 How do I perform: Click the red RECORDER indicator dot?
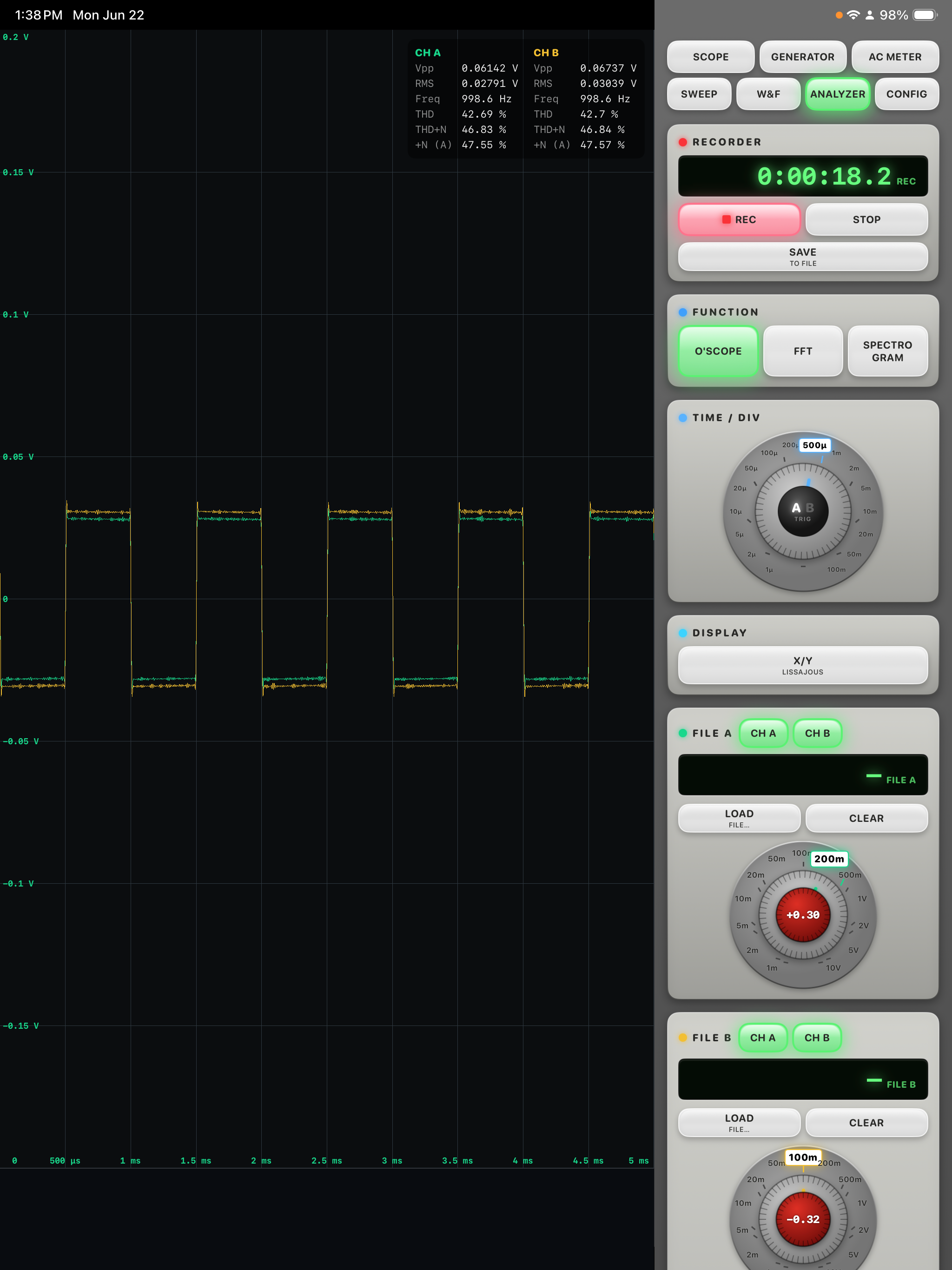[683, 142]
